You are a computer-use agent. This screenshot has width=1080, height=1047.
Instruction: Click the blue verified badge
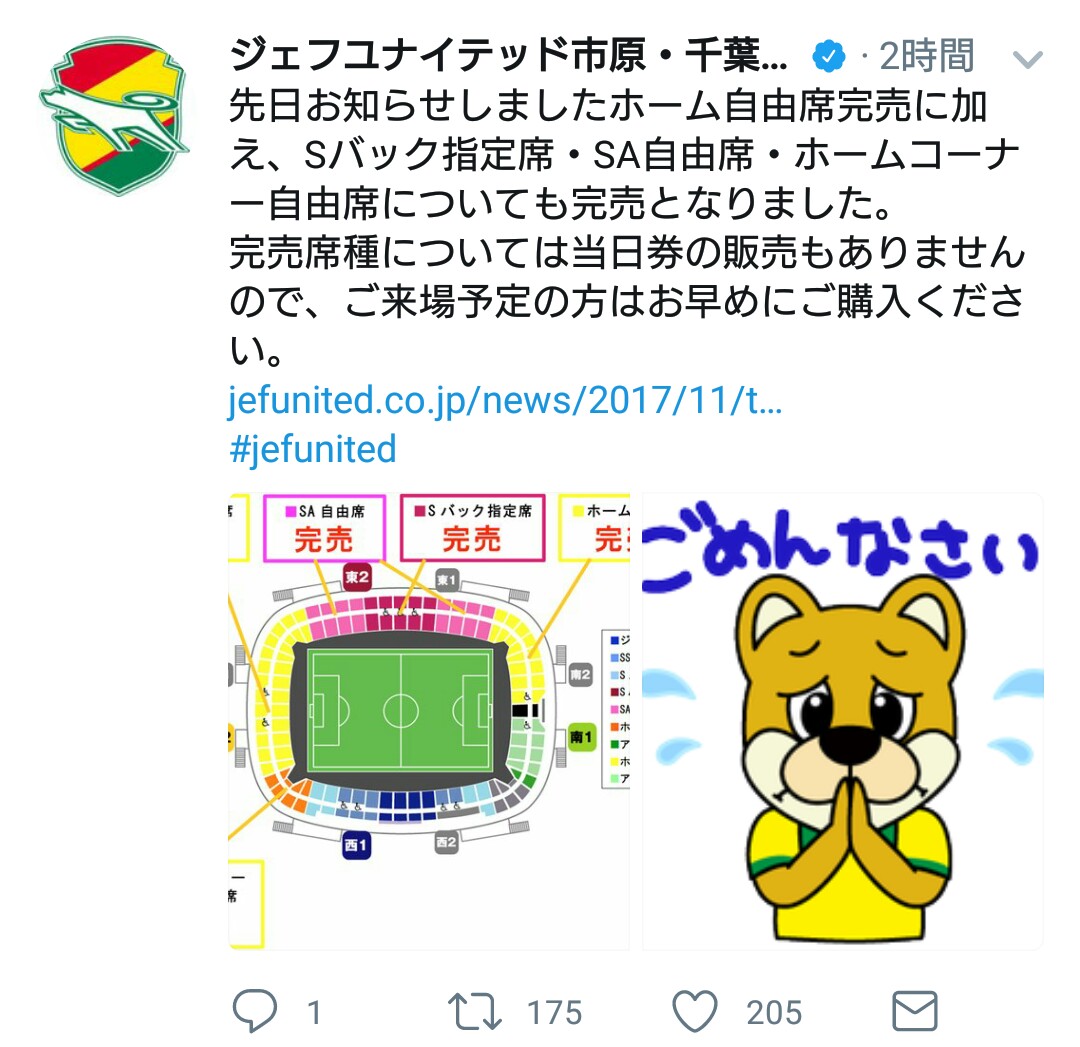click(829, 57)
